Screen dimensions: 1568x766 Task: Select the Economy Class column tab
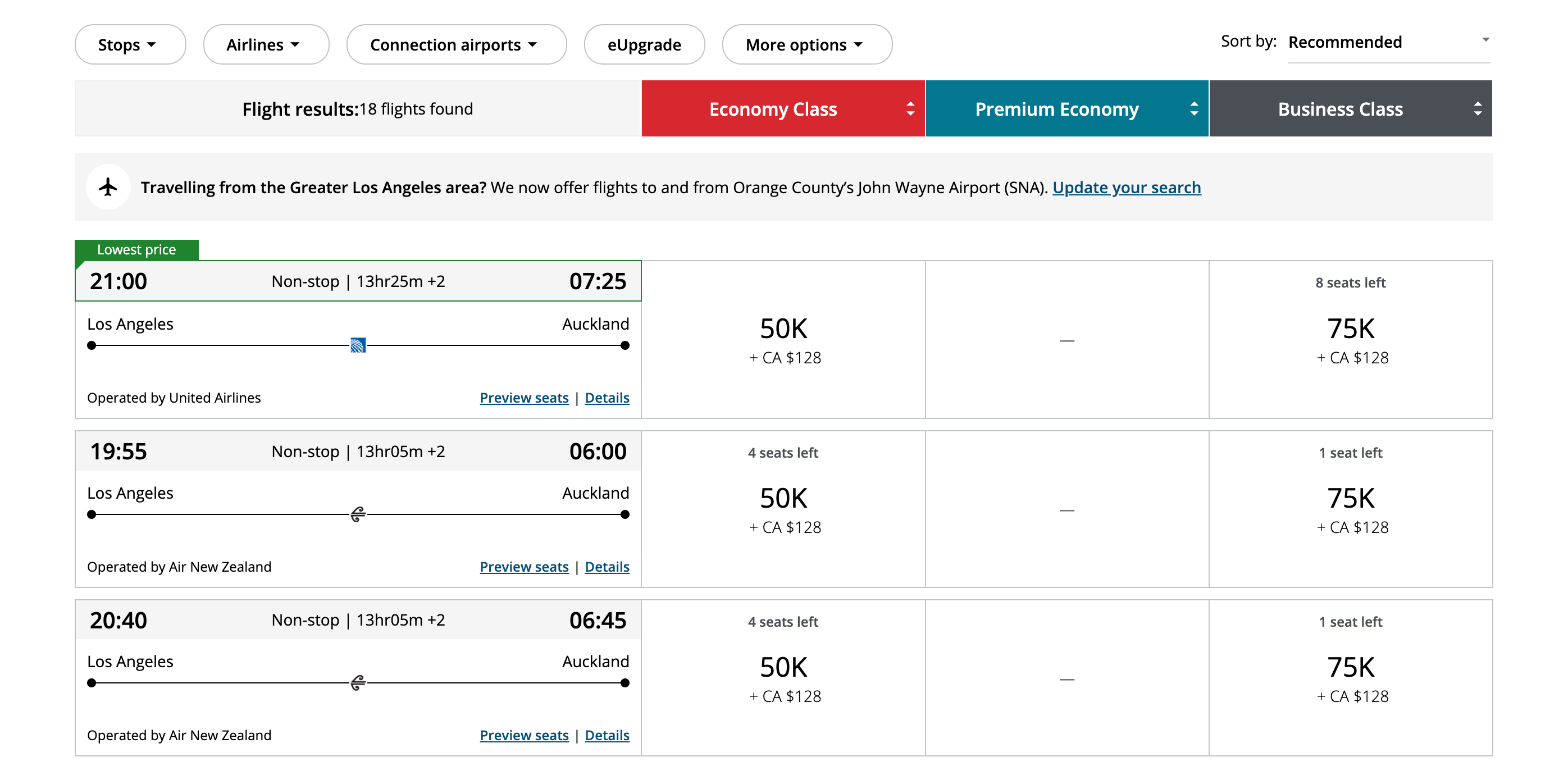coord(773,109)
